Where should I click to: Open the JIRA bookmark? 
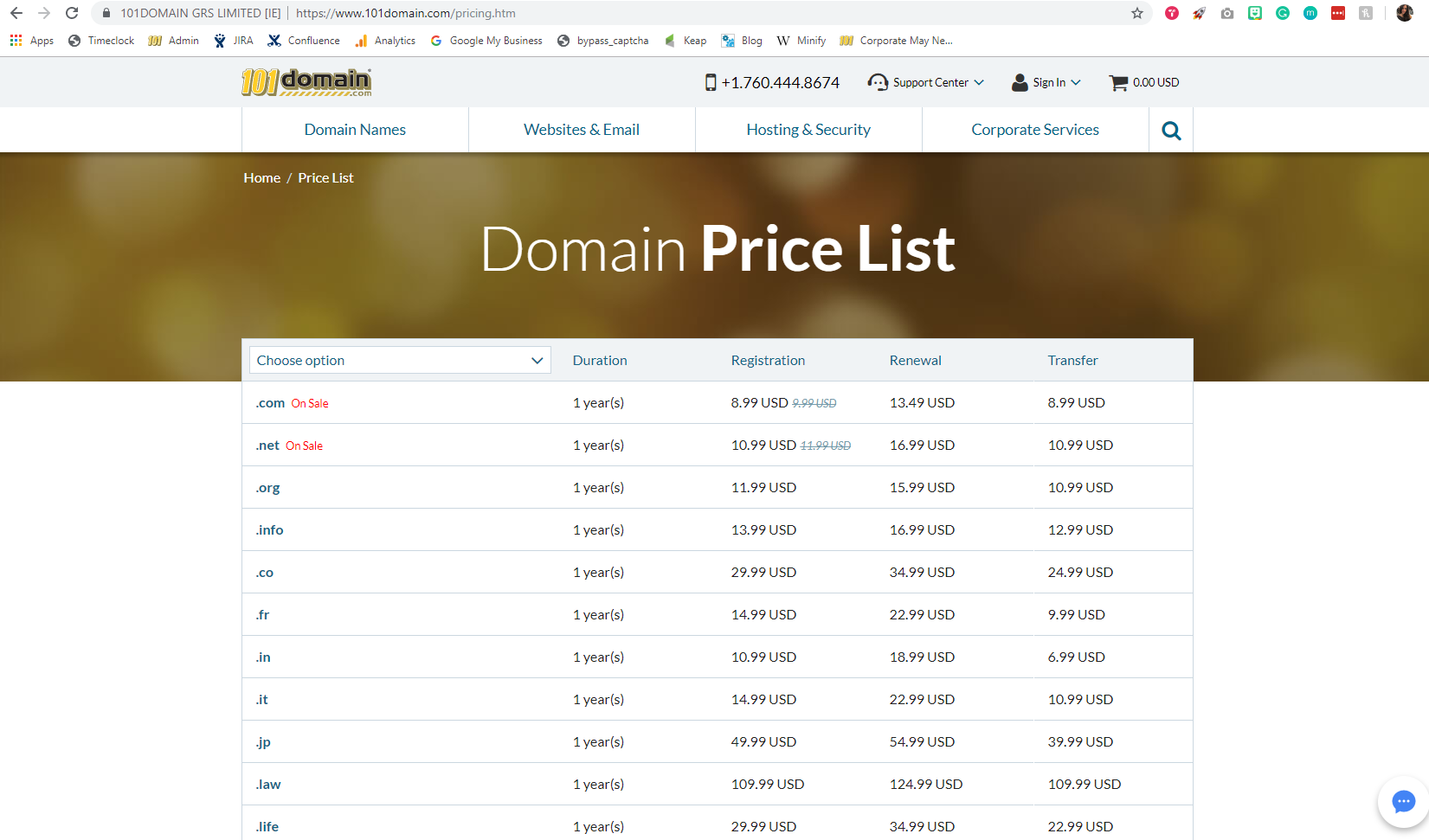pos(234,41)
